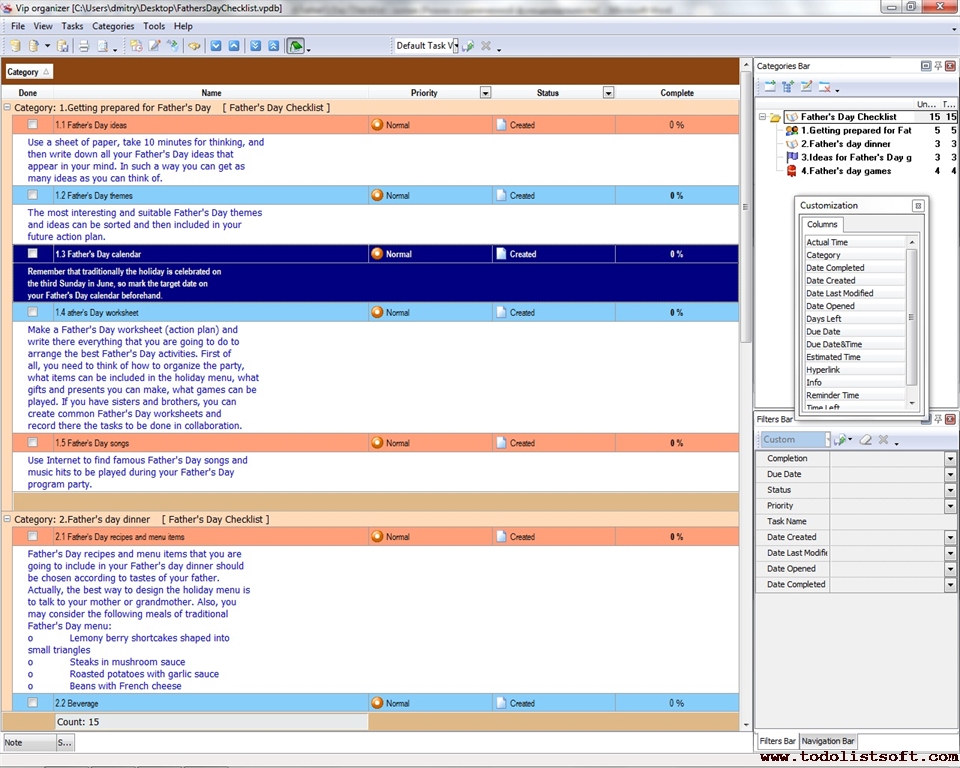Viewport: 960px width, 768px height.
Task: Click the green flag toolbar icon
Action: 296,46
